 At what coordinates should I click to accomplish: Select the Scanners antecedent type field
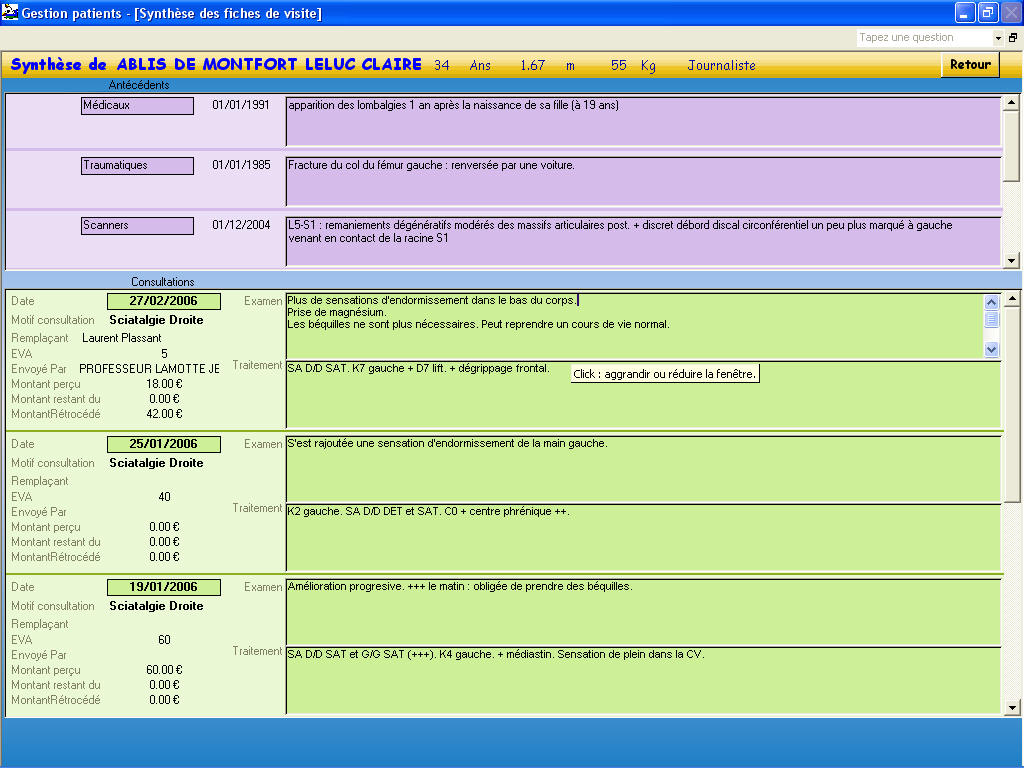click(137, 226)
